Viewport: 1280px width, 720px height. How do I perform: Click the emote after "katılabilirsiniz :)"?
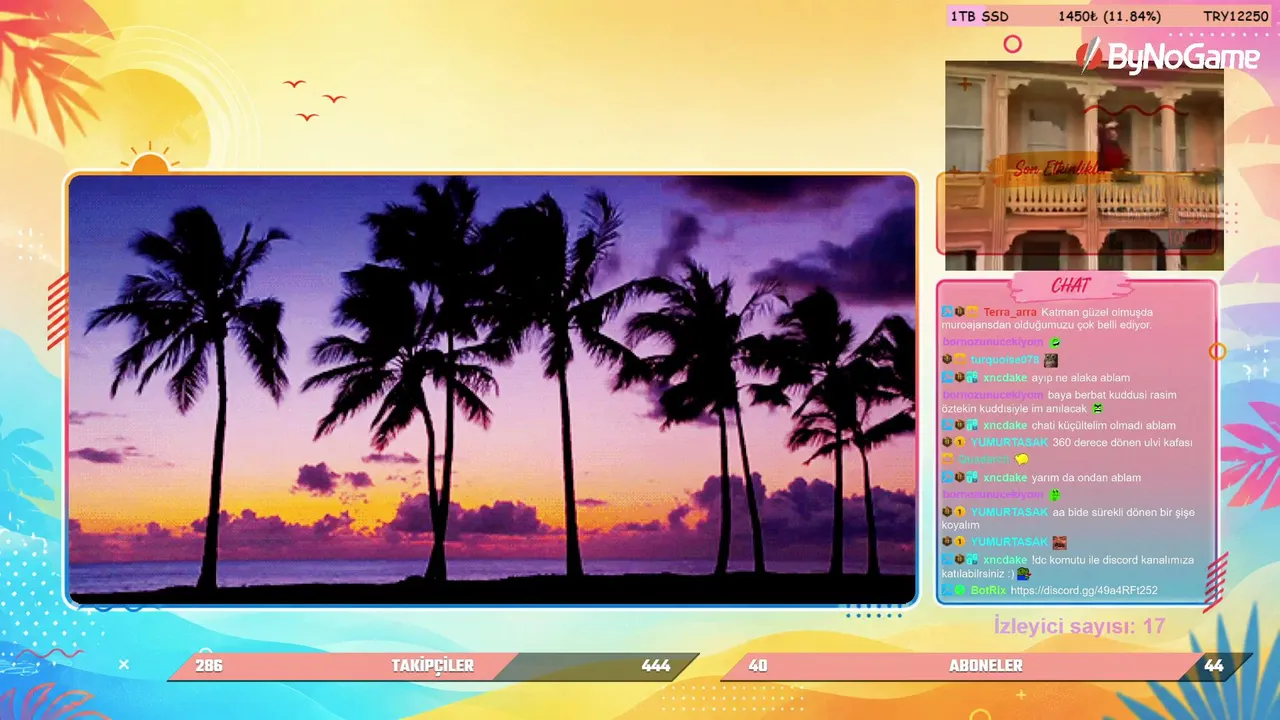pyautogui.click(x=1024, y=574)
